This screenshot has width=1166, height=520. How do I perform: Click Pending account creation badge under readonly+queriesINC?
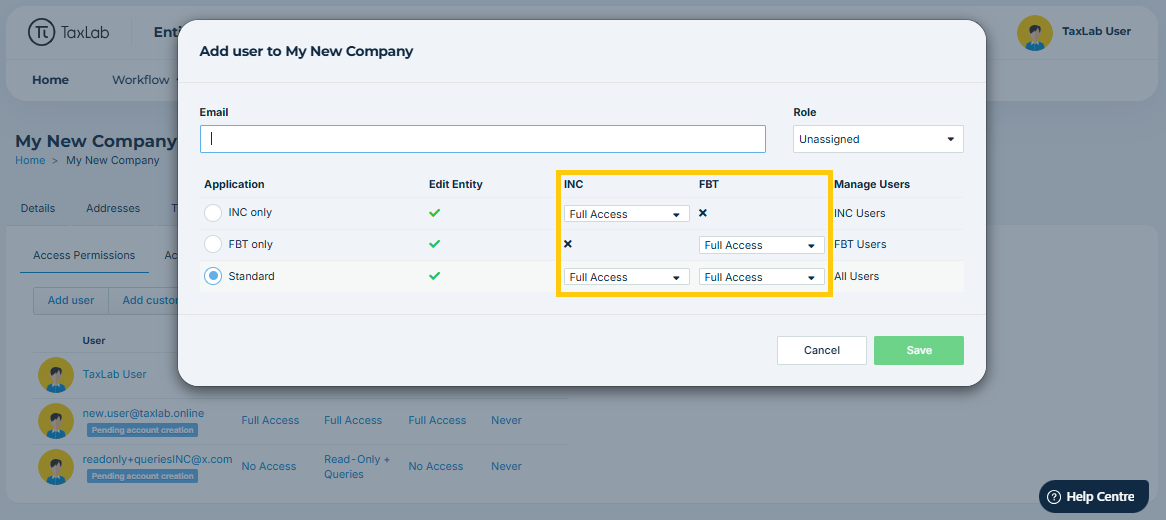click(143, 476)
